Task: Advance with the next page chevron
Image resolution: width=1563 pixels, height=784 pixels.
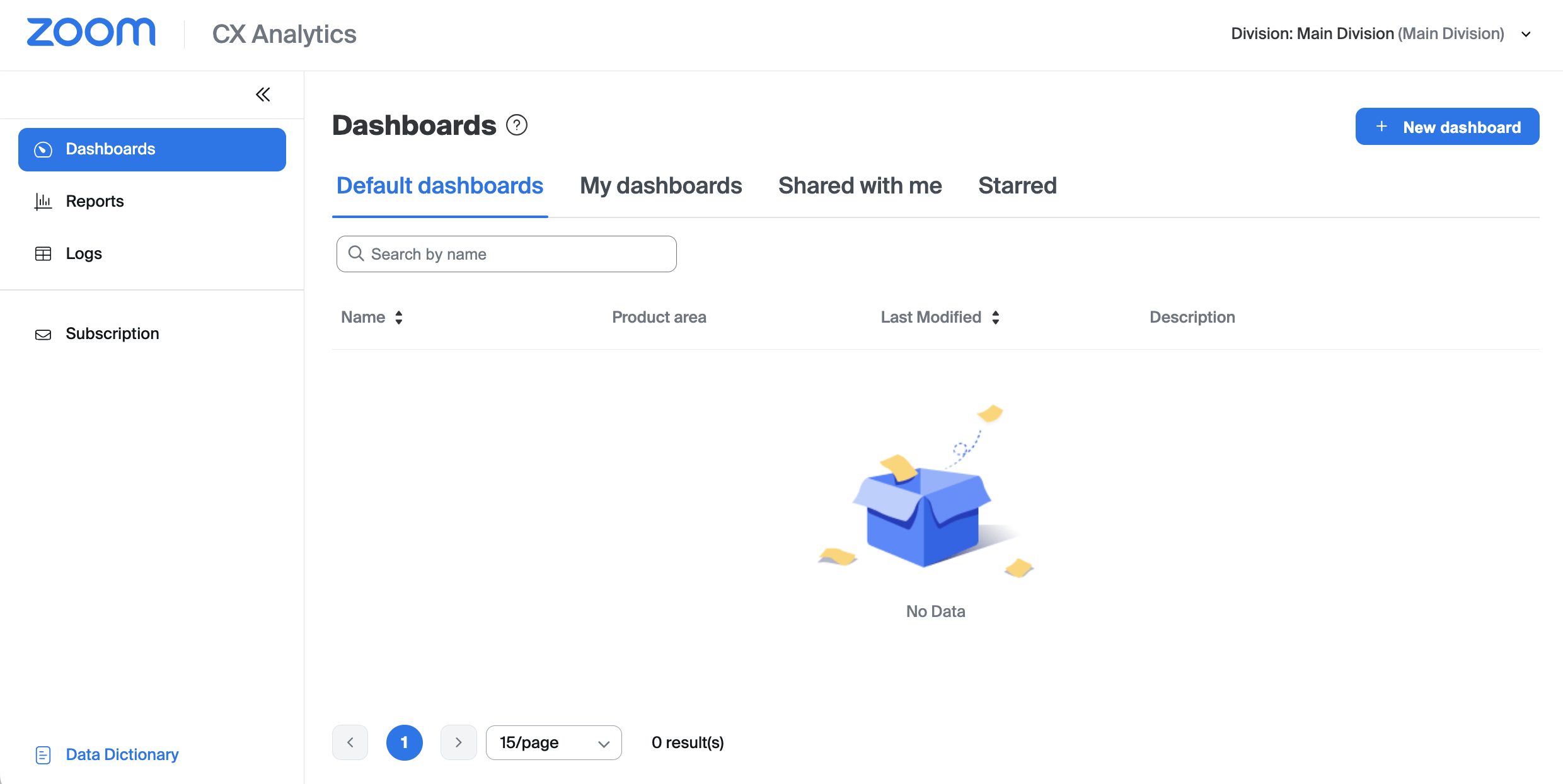Action: (458, 742)
